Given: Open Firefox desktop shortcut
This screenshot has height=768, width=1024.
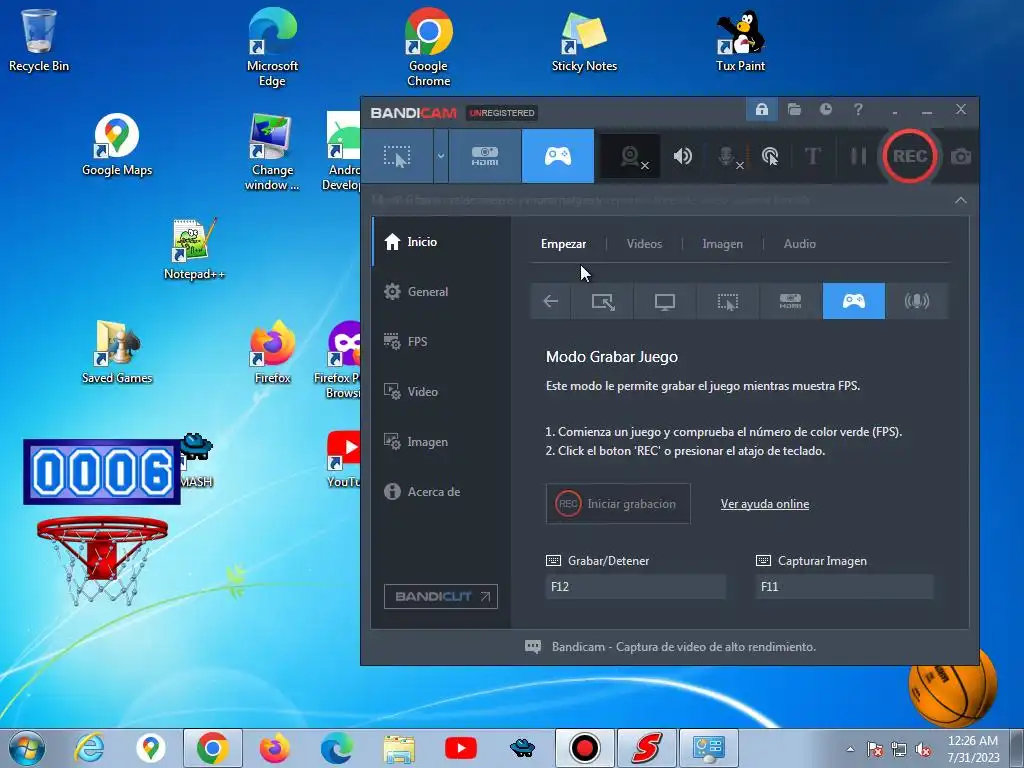Looking at the screenshot, I should [x=272, y=353].
